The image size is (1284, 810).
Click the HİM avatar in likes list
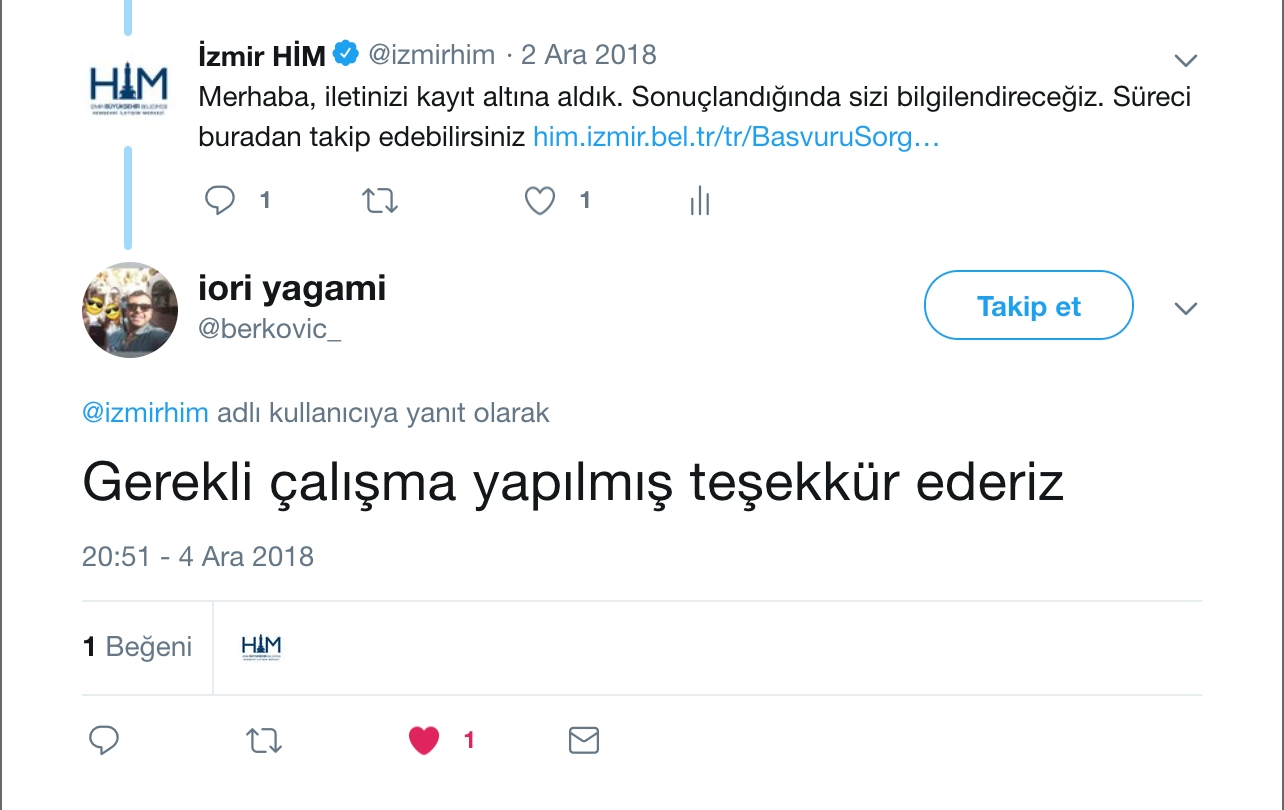[261, 647]
